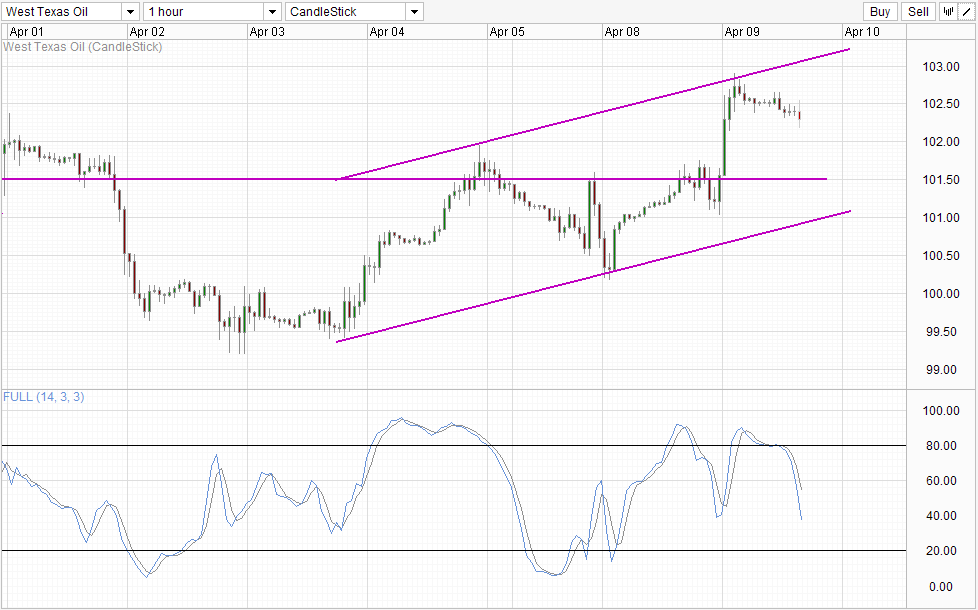The height and width of the screenshot is (610, 978).
Task: Click the 102.00 price axis label
Action: tap(941, 142)
